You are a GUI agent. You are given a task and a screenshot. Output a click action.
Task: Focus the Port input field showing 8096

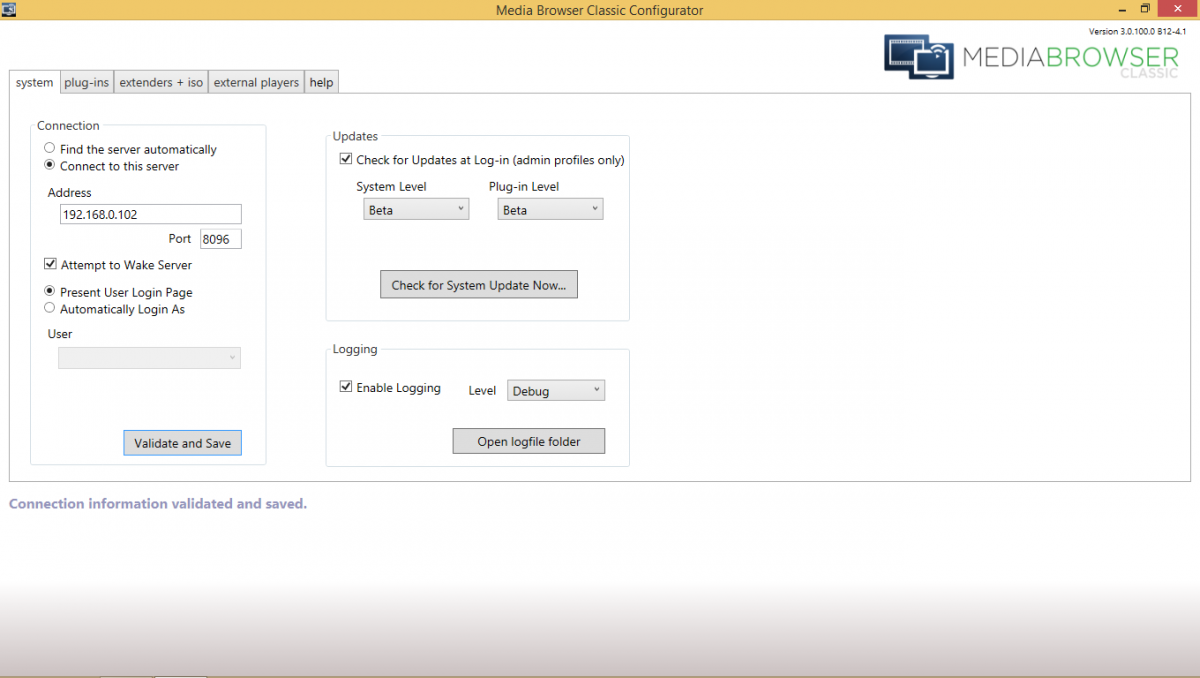click(x=221, y=239)
